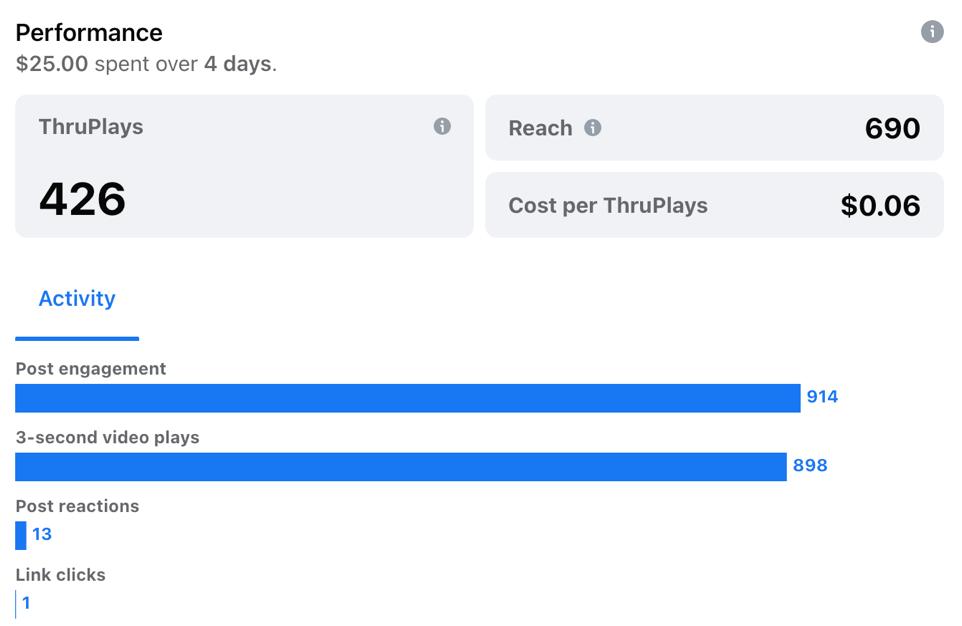
Task: Click the Link clicks value of 1
Action: [27, 603]
